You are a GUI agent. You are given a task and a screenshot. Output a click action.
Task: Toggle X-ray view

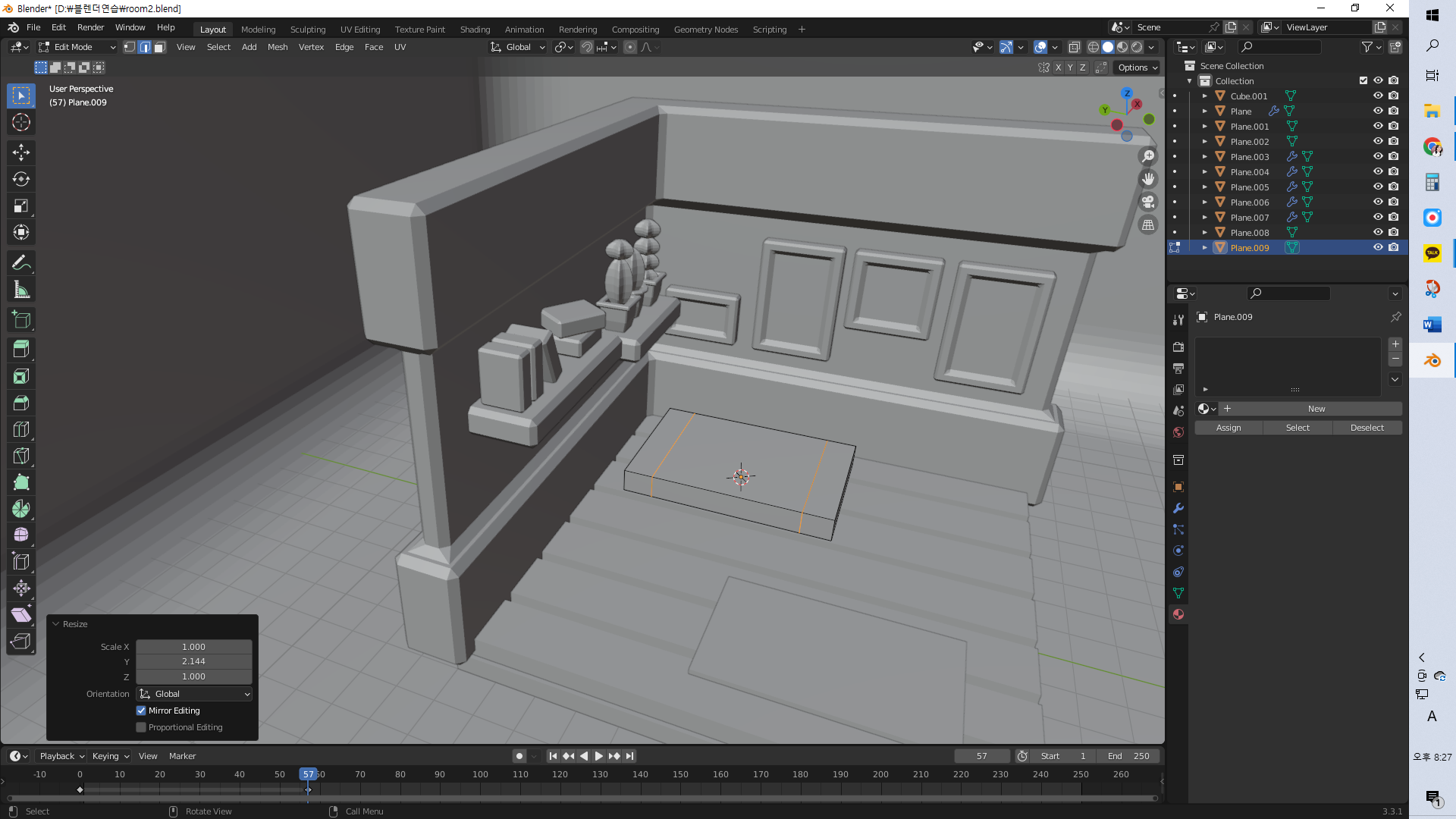1074,47
